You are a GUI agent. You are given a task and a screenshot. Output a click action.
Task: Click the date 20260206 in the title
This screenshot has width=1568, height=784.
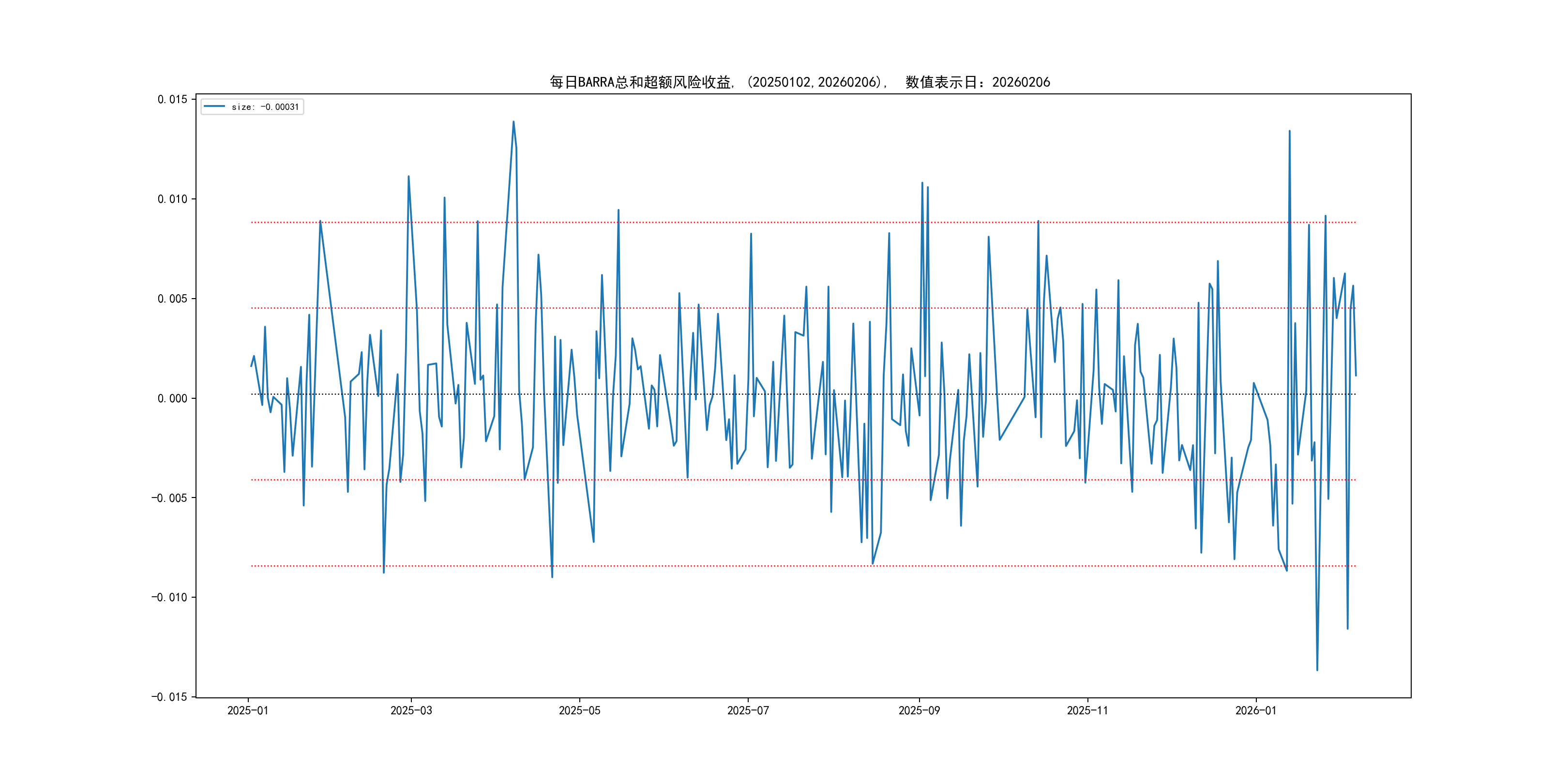coord(1021,82)
